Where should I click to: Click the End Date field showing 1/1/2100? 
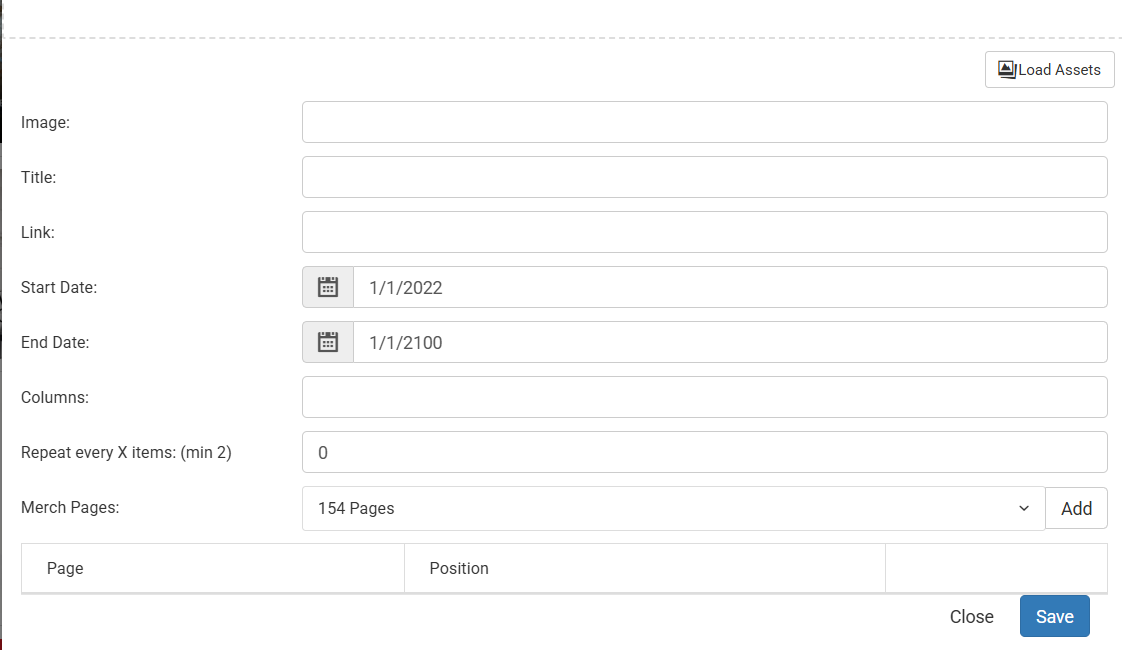731,342
